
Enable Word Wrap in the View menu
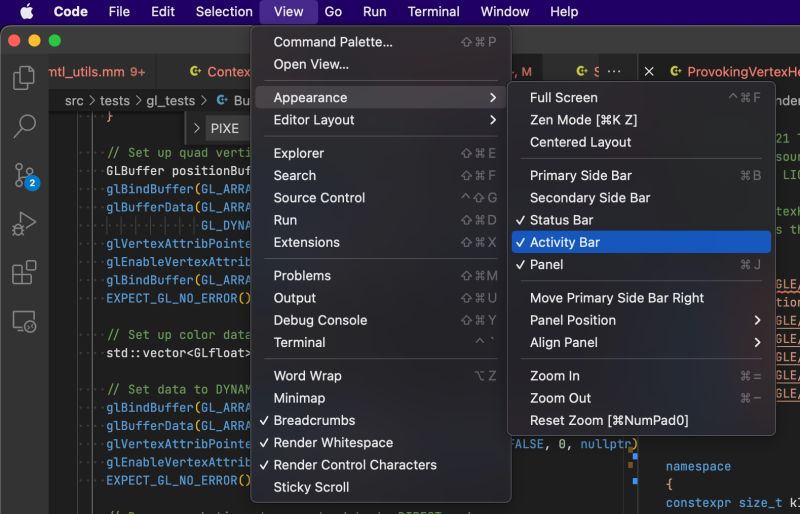pos(380,376)
